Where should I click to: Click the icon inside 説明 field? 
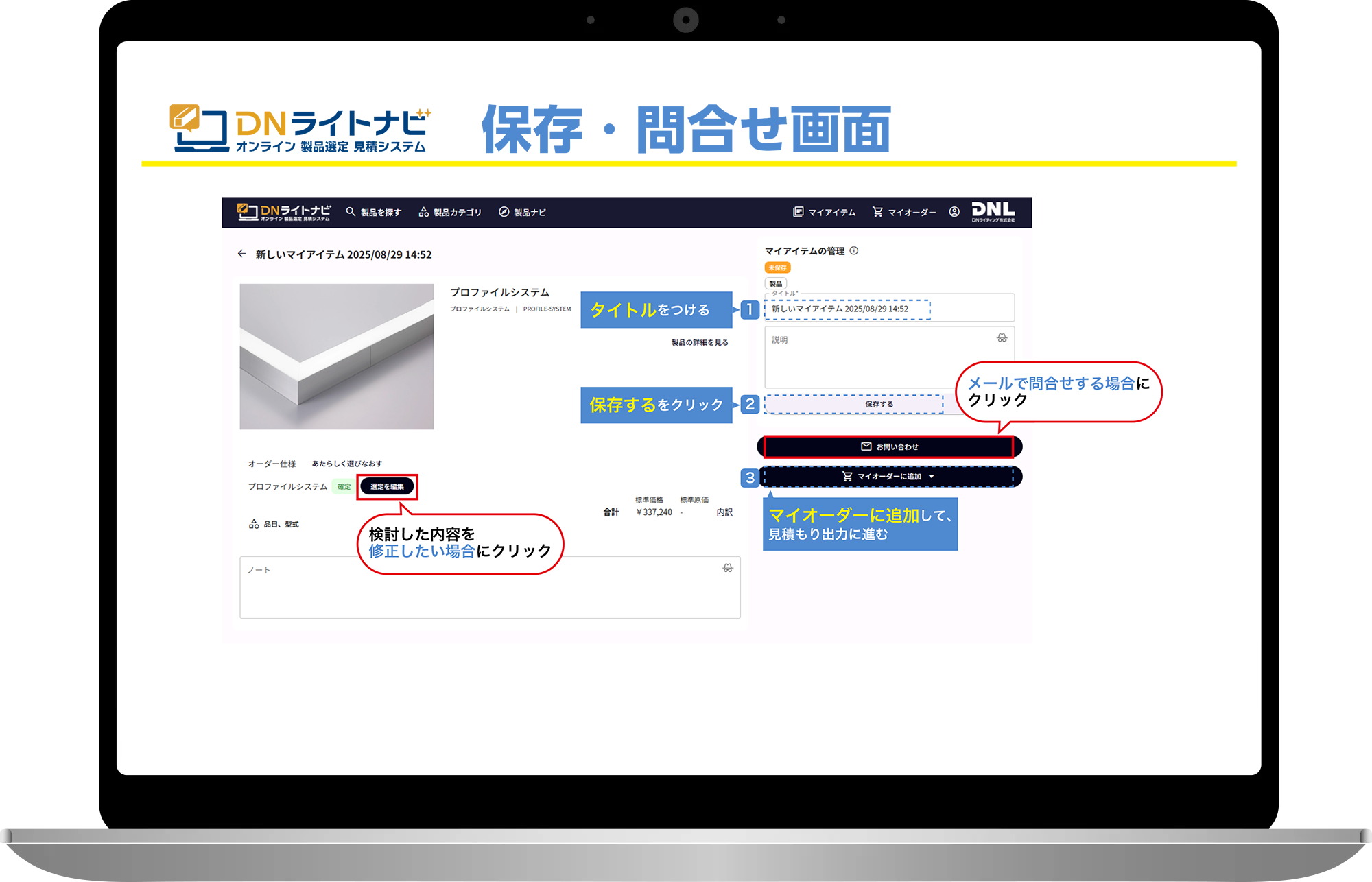[1002, 338]
